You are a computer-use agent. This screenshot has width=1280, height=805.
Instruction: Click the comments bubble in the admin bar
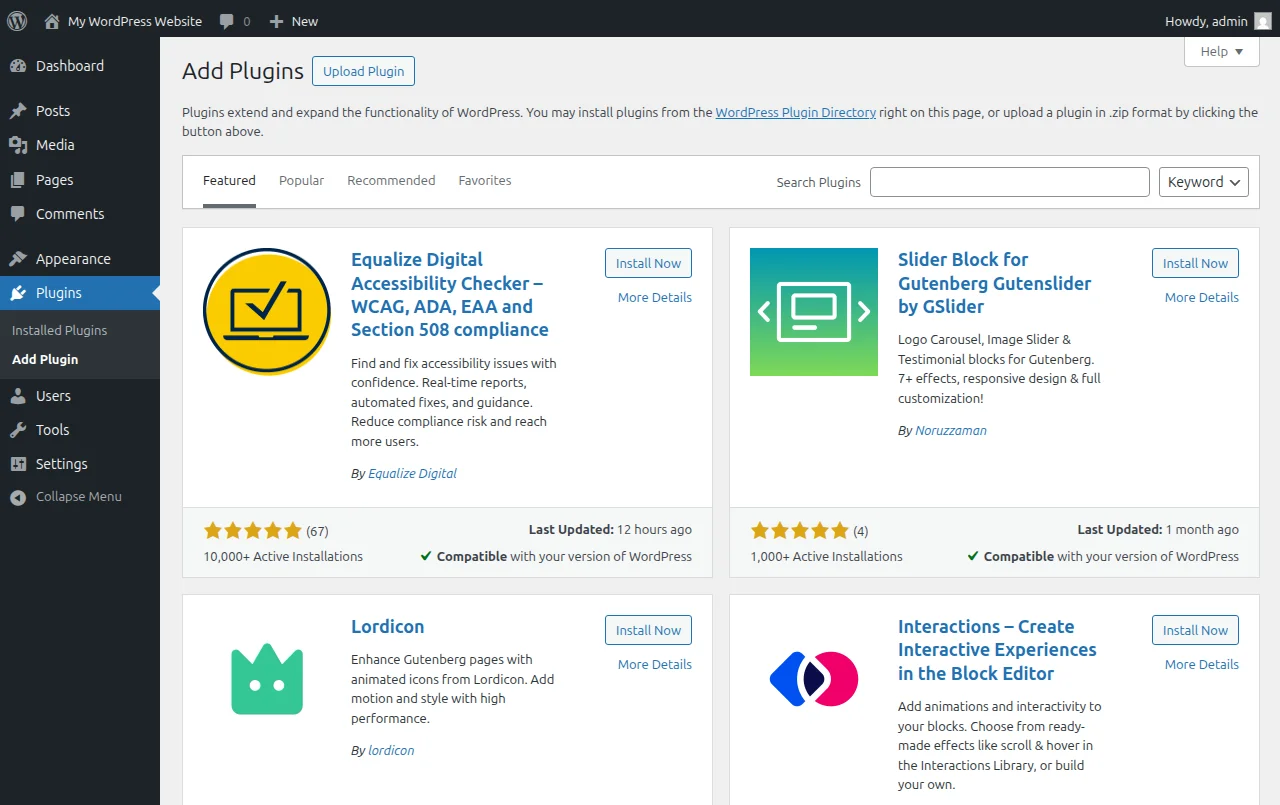(x=228, y=20)
